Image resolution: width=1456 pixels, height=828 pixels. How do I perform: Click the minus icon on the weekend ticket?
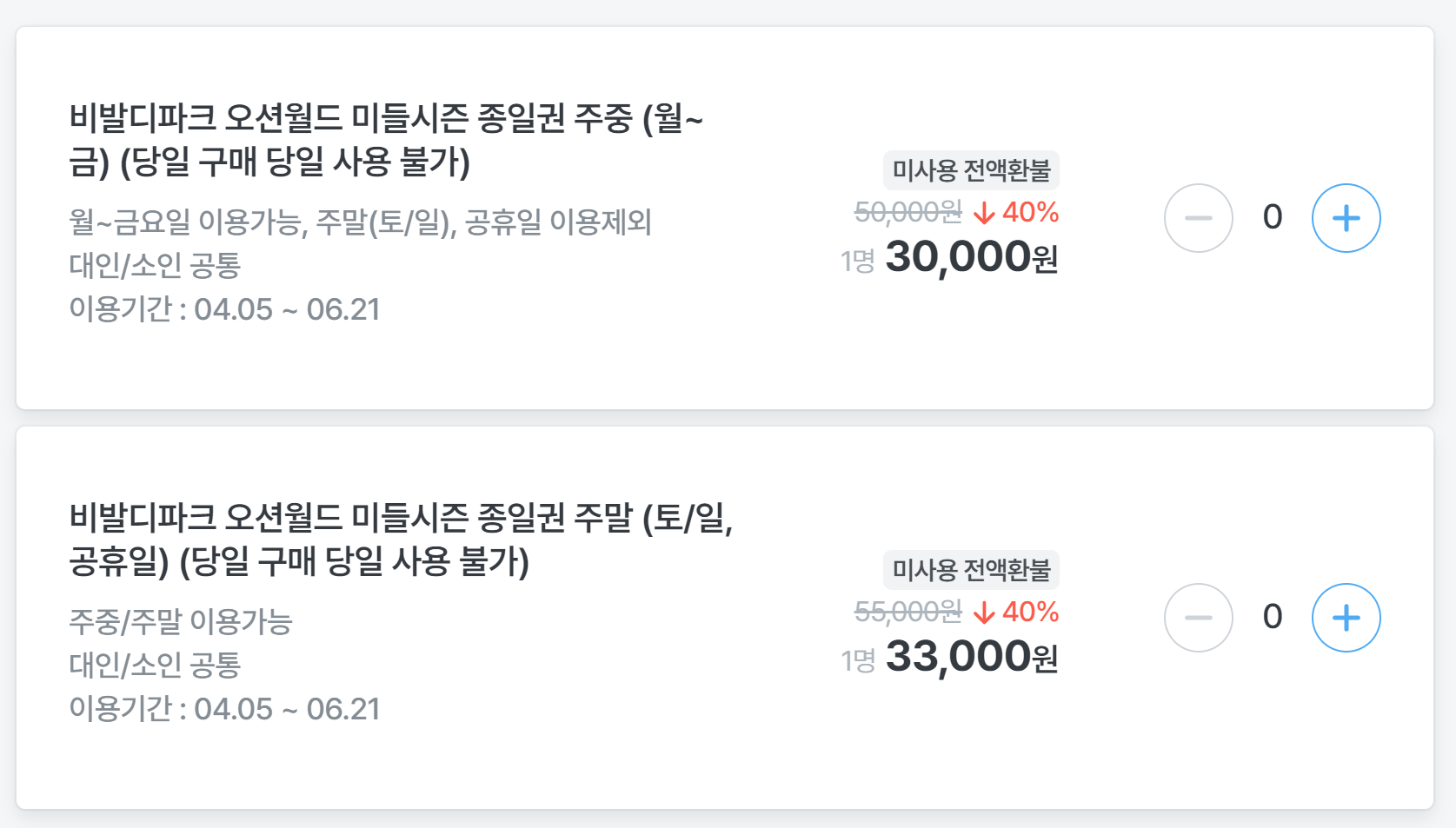pyautogui.click(x=1199, y=617)
